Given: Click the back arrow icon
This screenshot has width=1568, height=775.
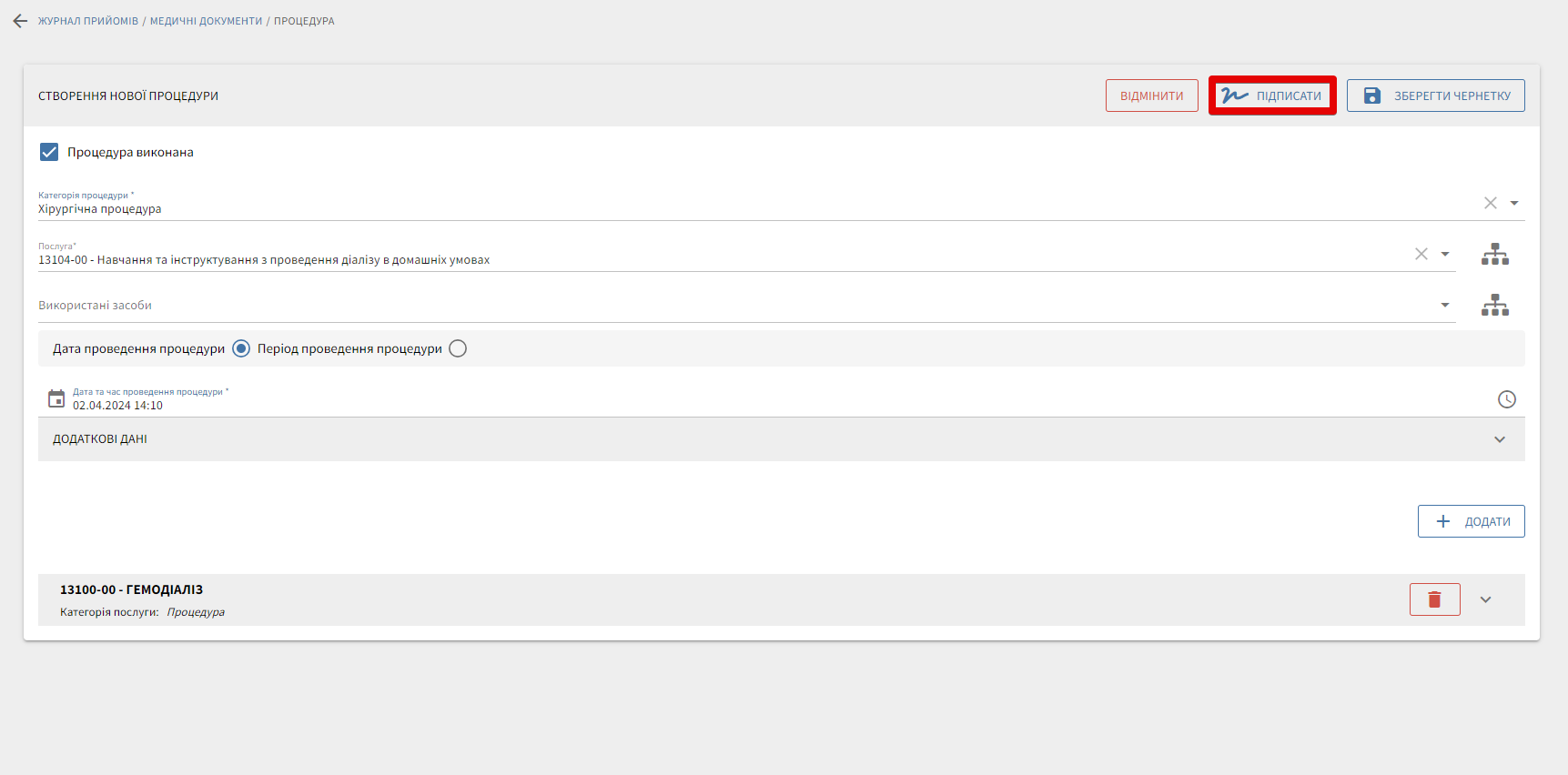Looking at the screenshot, I should pos(20,21).
